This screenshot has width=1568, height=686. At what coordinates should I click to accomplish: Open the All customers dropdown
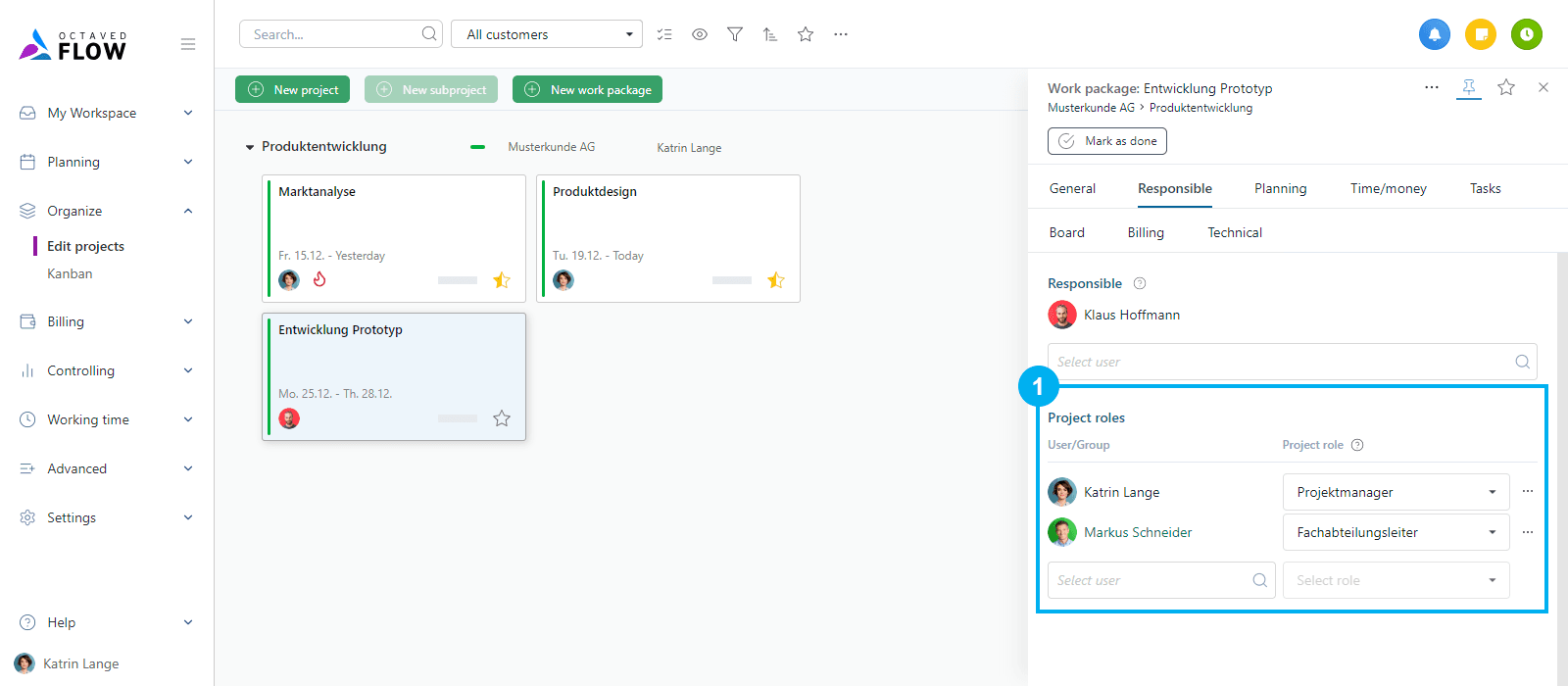pyautogui.click(x=547, y=34)
